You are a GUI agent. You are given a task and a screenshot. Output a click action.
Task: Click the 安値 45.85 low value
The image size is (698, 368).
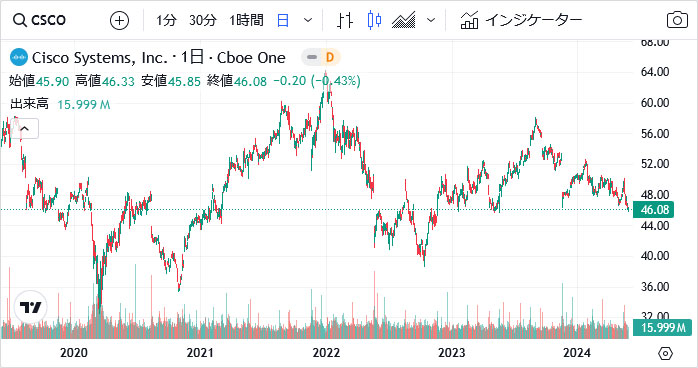[171, 81]
